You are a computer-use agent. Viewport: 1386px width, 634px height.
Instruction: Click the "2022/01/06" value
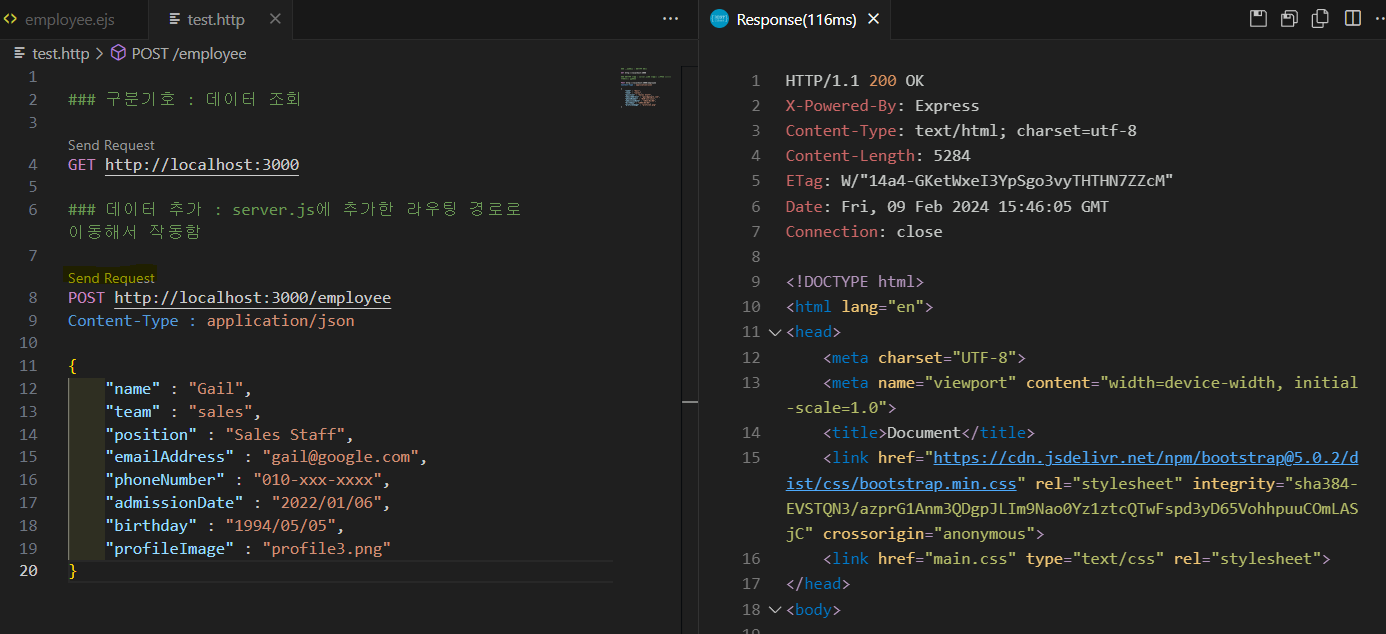tap(326, 503)
